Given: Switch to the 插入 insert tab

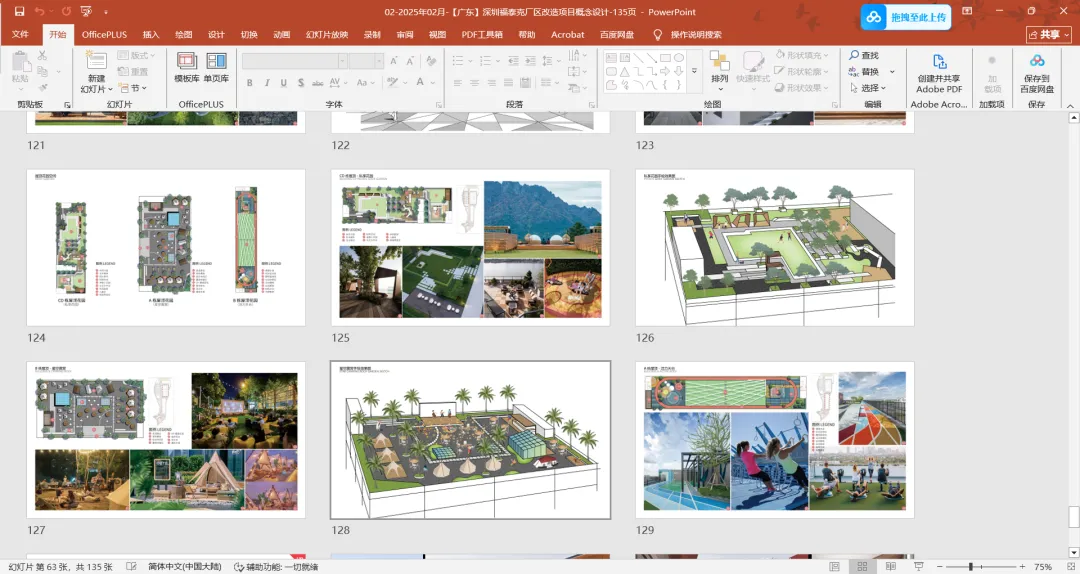Looking at the screenshot, I should (151, 34).
